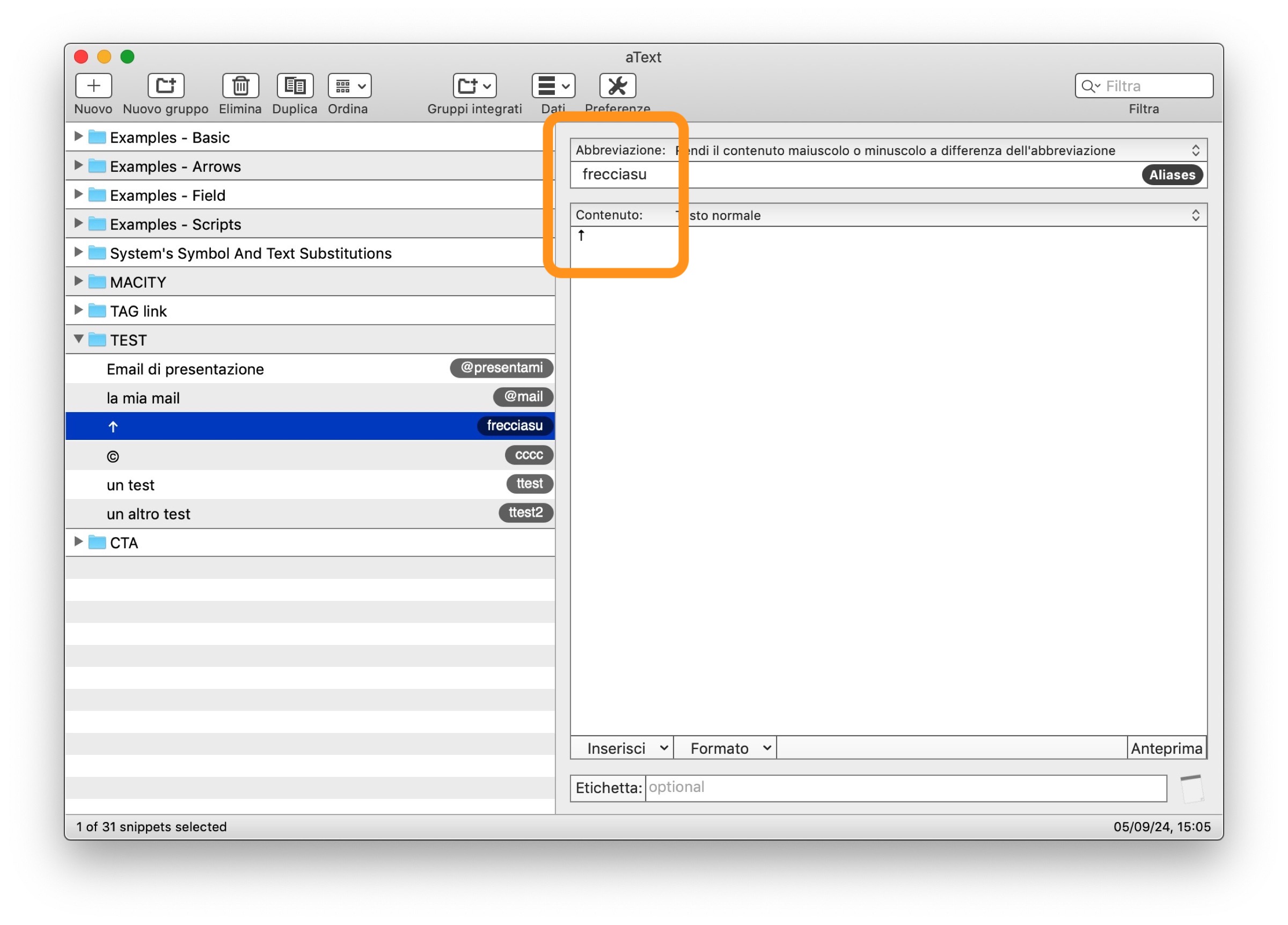Viewport: 1288px width, 925px height.
Task: Click the Nuovo plus icon
Action: [x=93, y=86]
